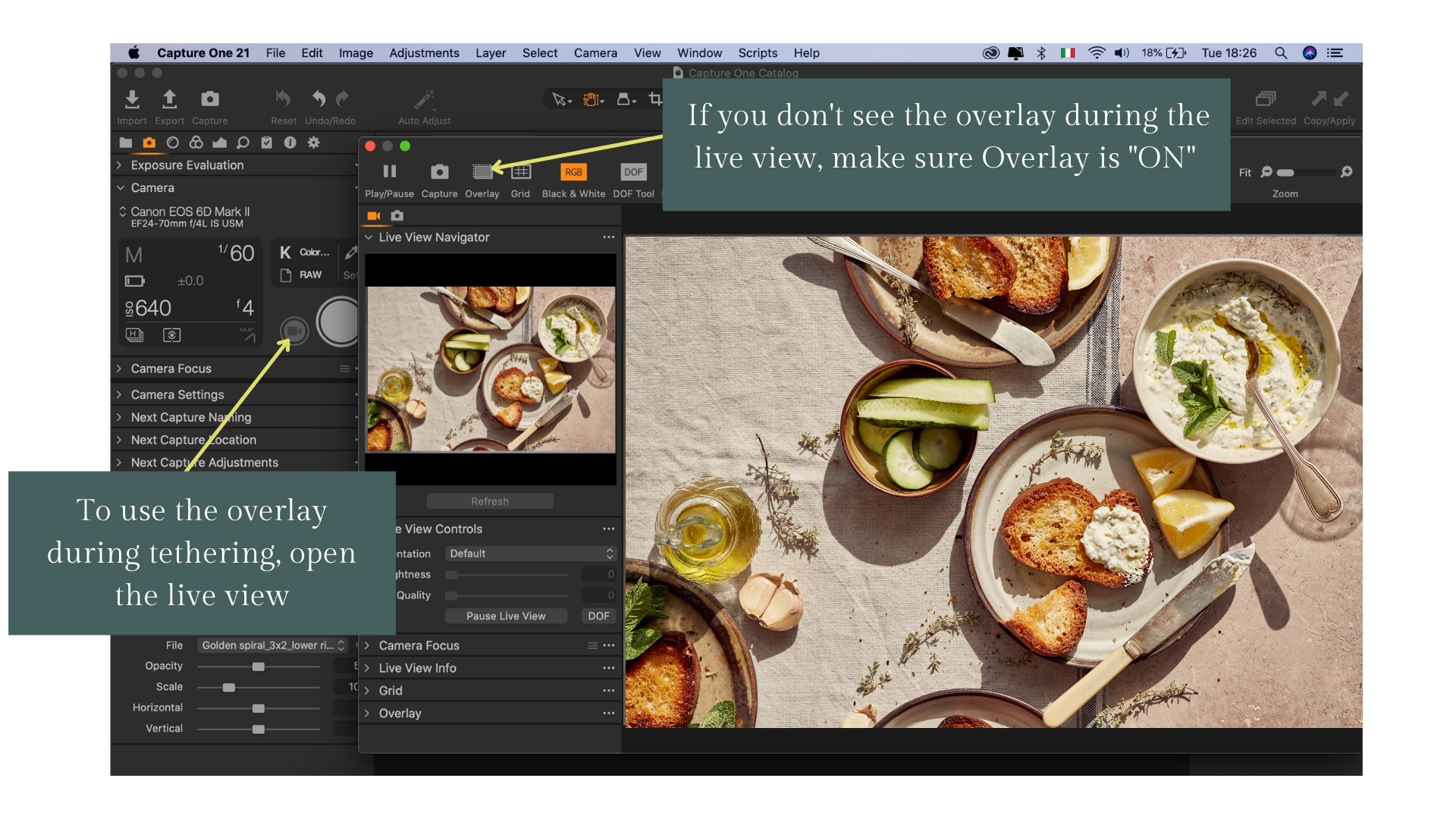Expand the Camera Settings panel
Viewport: 1456px width, 819px height.
(x=119, y=395)
